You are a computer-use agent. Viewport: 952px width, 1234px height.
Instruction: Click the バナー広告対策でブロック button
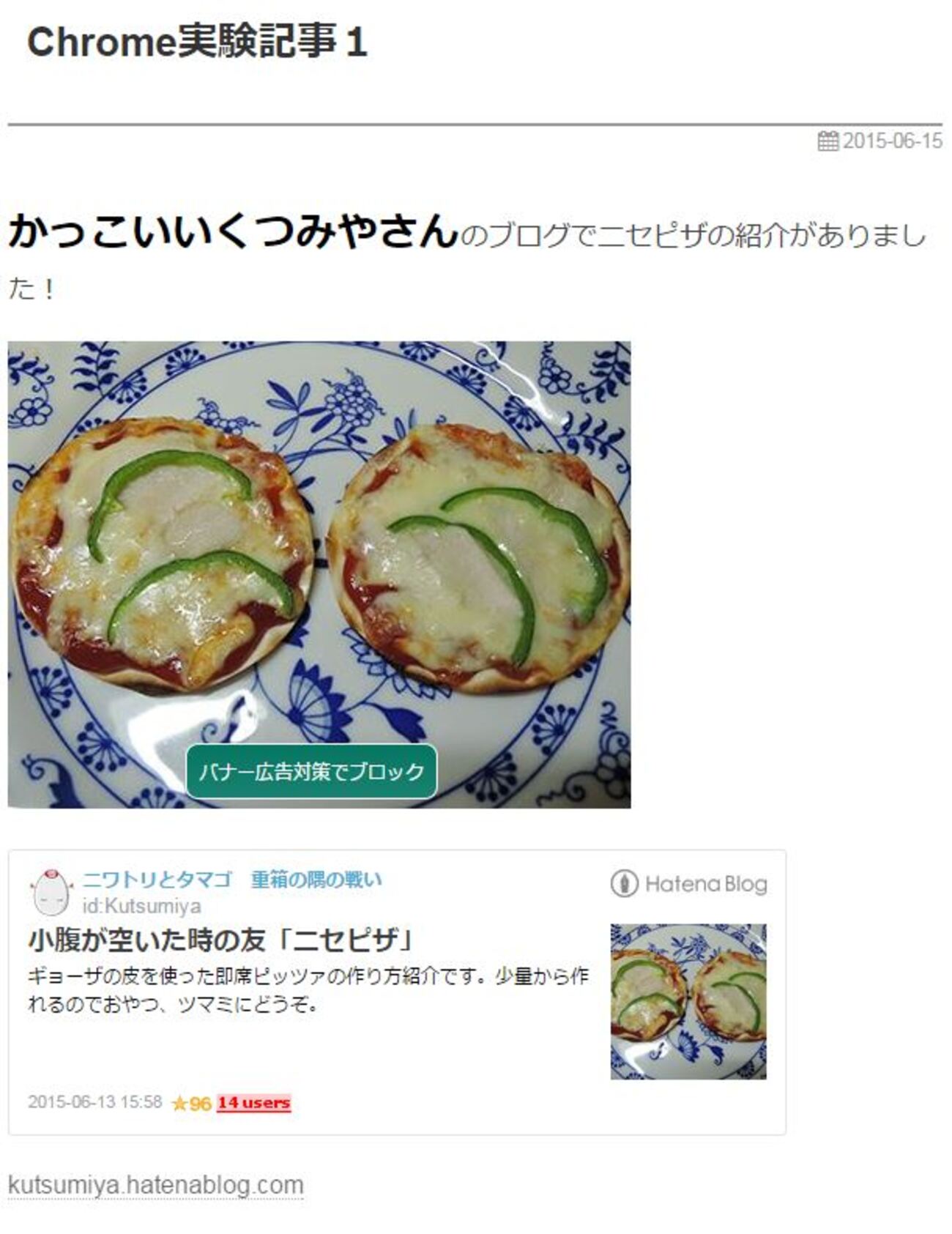(x=312, y=771)
